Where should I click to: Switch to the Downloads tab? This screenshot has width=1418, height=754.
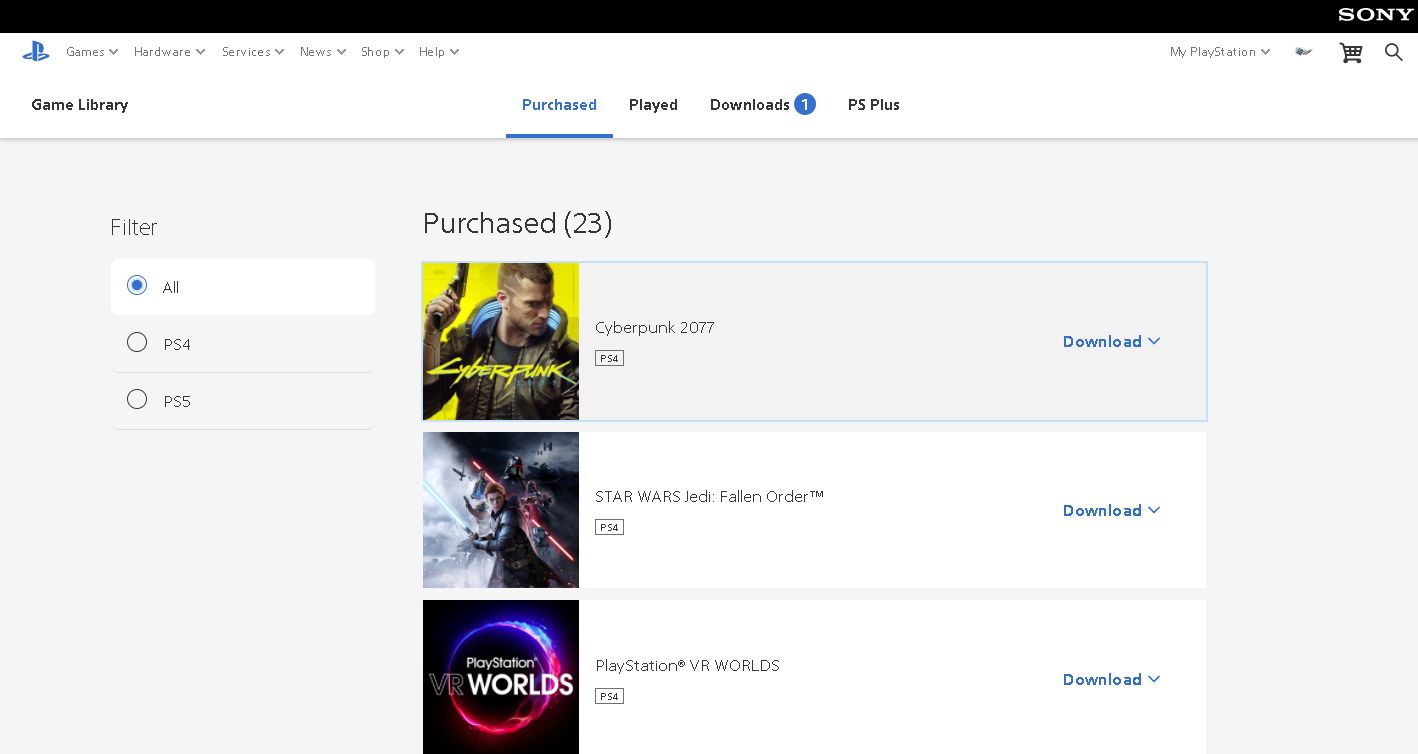762,105
